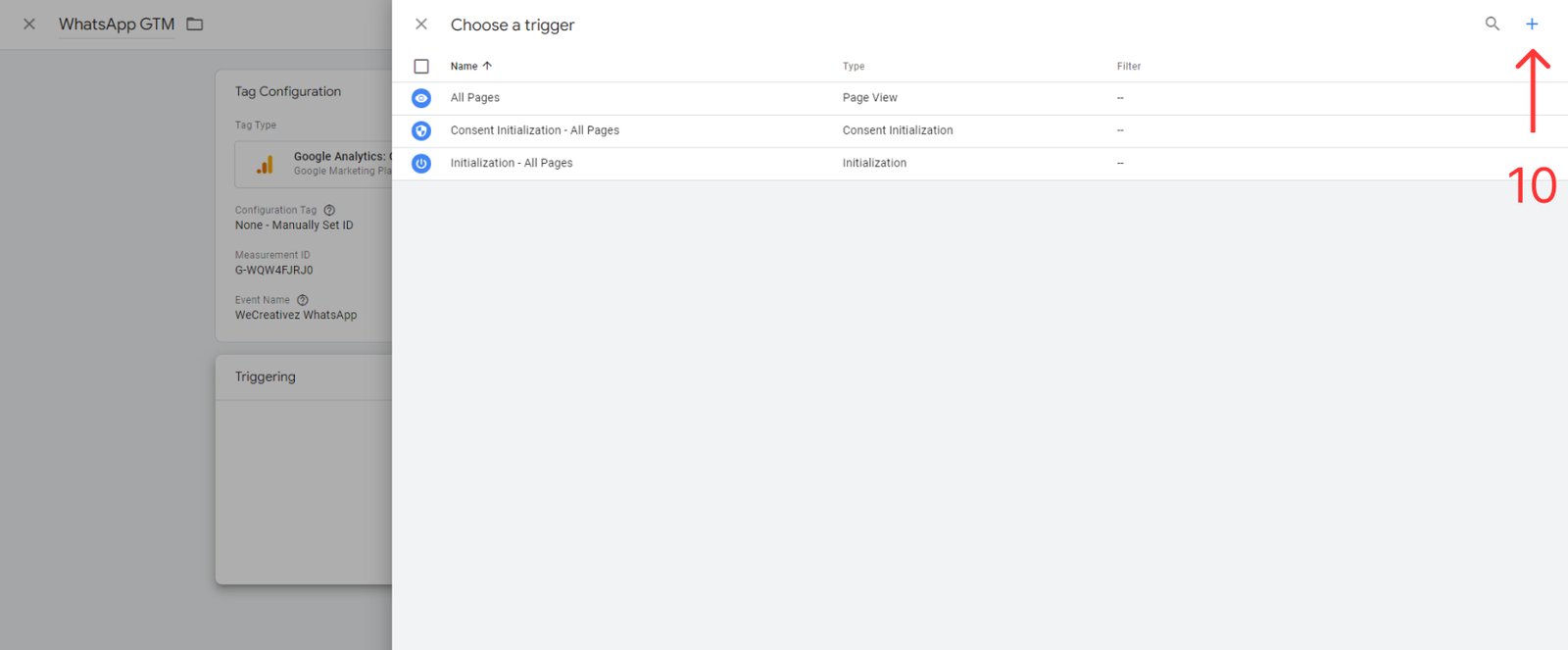Close the WhatsApp GTM tag editor
The width and height of the screenshot is (1568, 650).
[29, 25]
